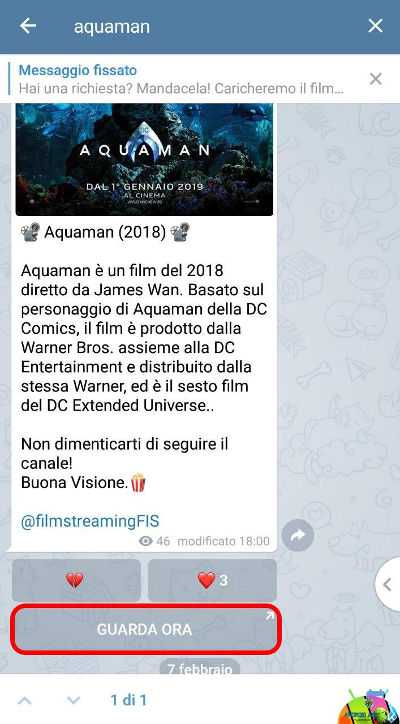Vote with the broken heart reaction button
Viewport: 400px width, 724px height.
point(76,580)
